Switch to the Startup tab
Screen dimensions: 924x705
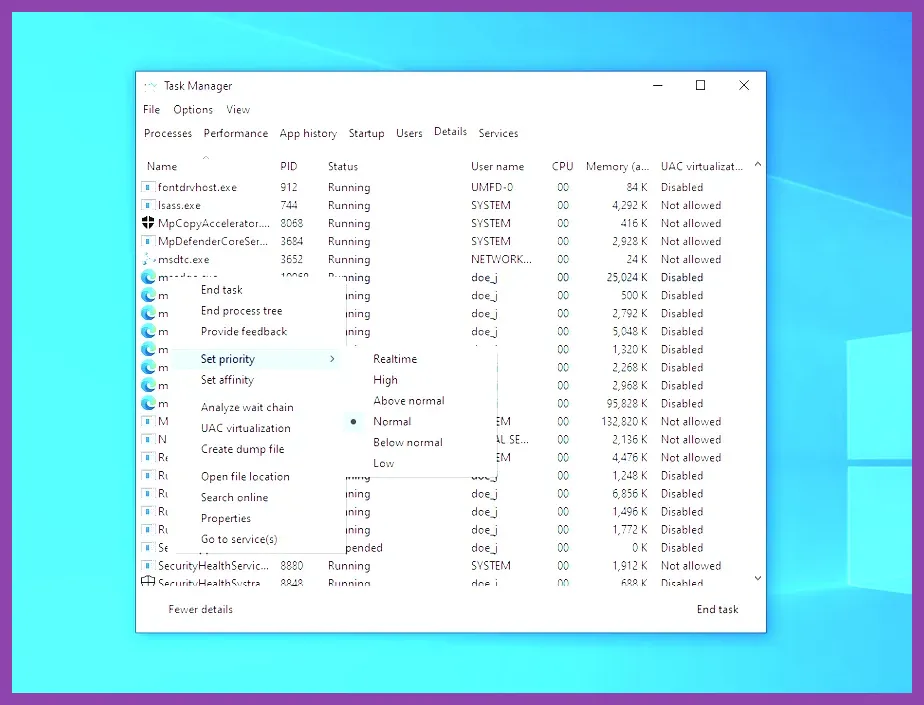pos(367,133)
